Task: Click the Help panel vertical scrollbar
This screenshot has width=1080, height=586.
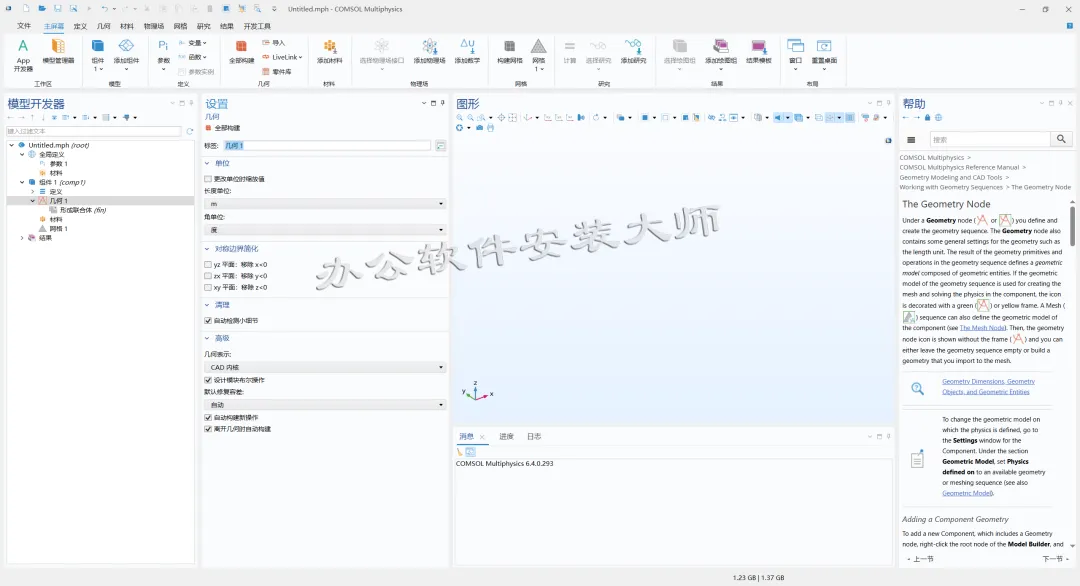Action: click(x=1072, y=227)
